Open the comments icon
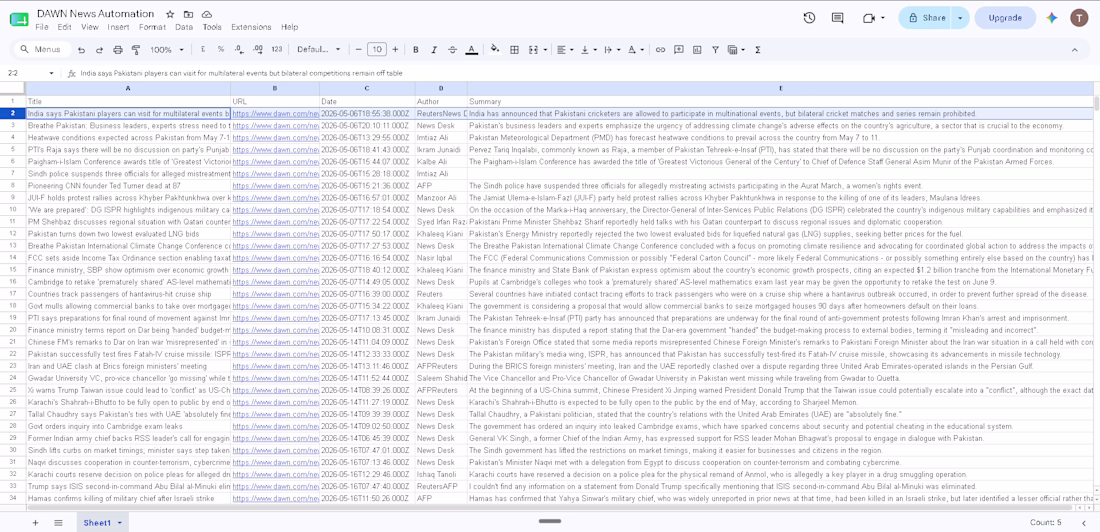1100x532 pixels. [x=838, y=18]
